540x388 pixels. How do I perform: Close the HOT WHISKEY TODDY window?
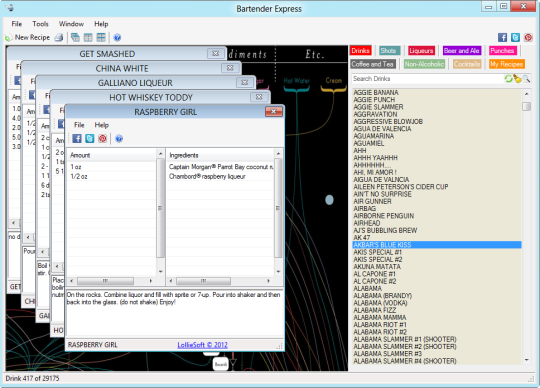[x=259, y=97]
